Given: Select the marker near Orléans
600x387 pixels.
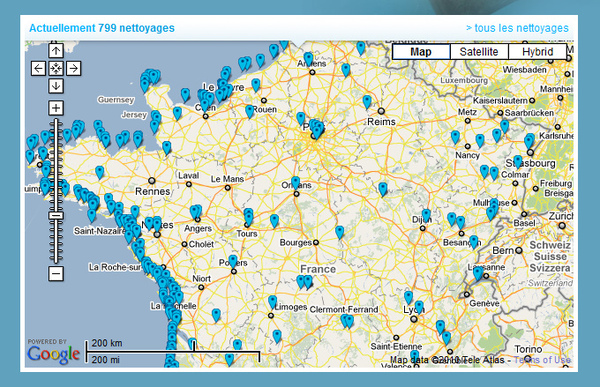Looking at the screenshot, I should pos(295,183).
